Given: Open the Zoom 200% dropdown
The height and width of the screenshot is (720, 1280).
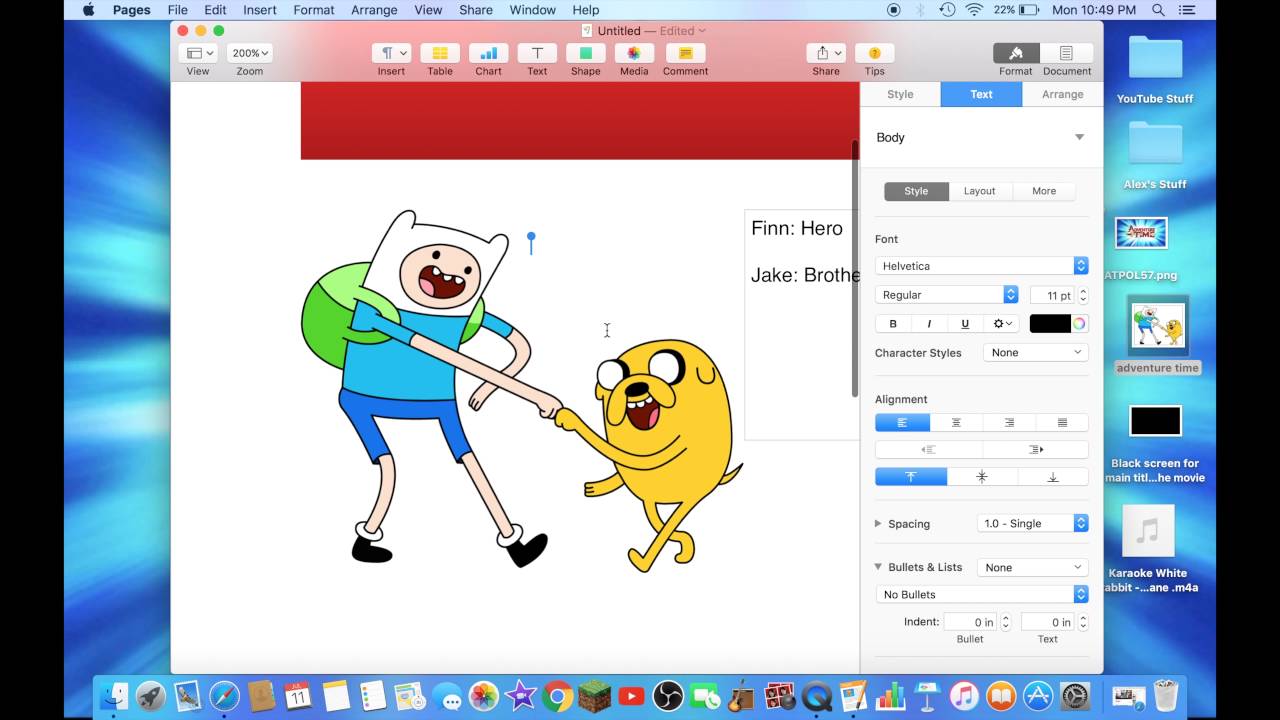Looking at the screenshot, I should [x=249, y=53].
